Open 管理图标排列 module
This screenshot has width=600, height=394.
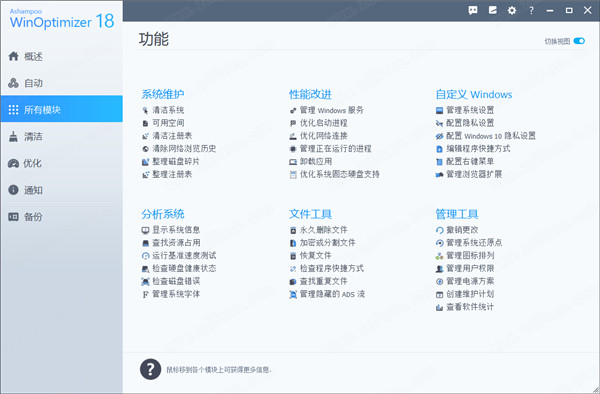(x=465, y=256)
